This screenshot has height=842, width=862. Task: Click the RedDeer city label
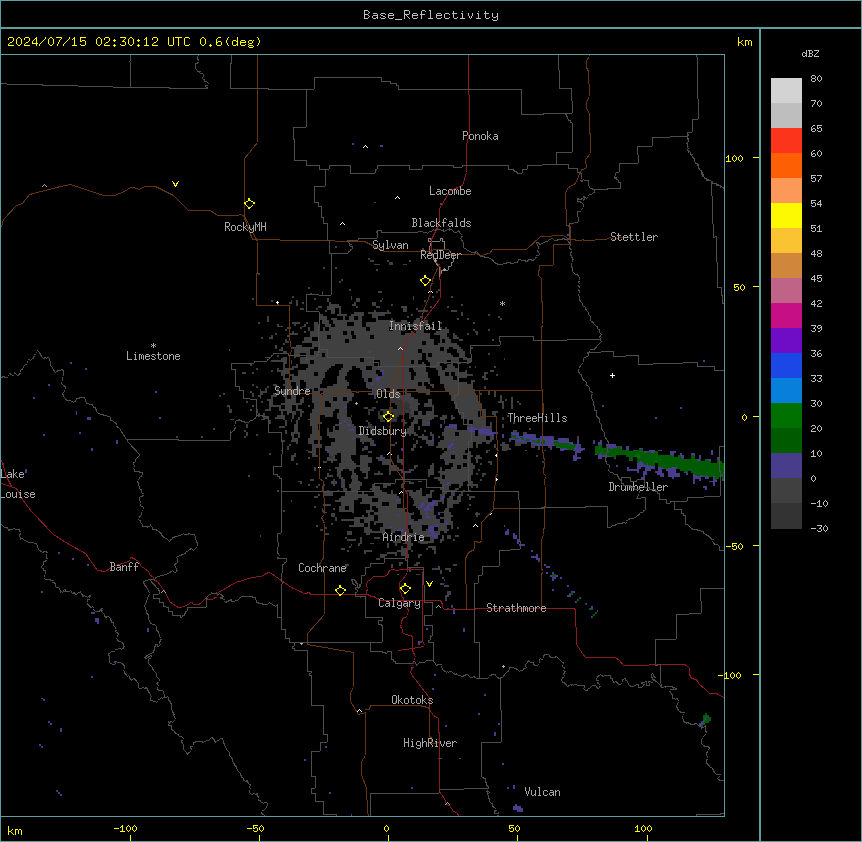(440, 255)
